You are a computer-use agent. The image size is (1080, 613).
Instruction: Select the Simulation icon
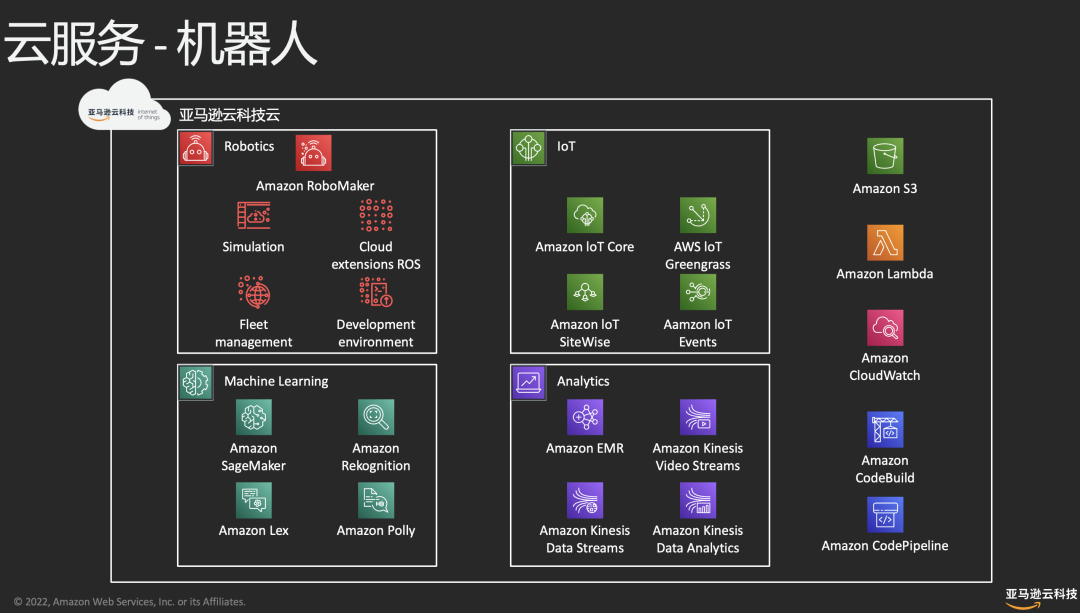tap(253, 216)
